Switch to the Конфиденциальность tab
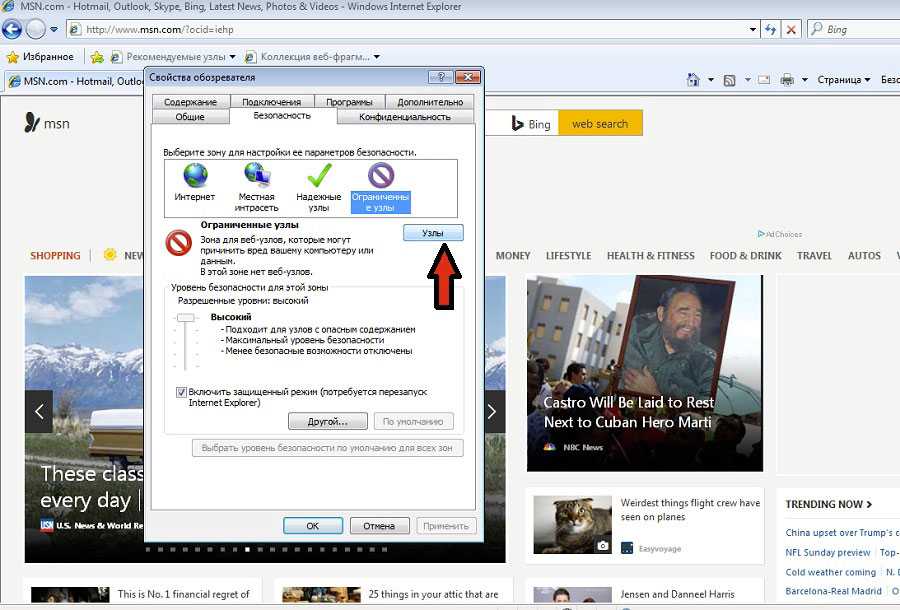Viewport: 900px width, 610px height. 405,117
